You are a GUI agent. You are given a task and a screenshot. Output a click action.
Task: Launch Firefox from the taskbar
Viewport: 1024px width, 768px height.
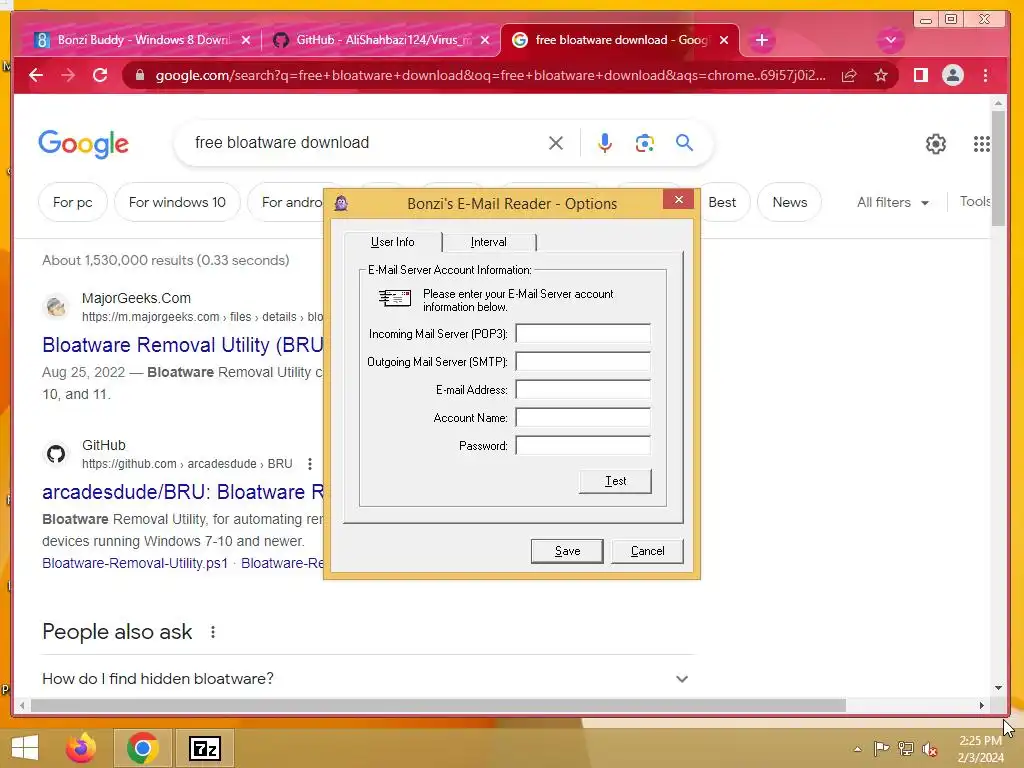[81, 748]
